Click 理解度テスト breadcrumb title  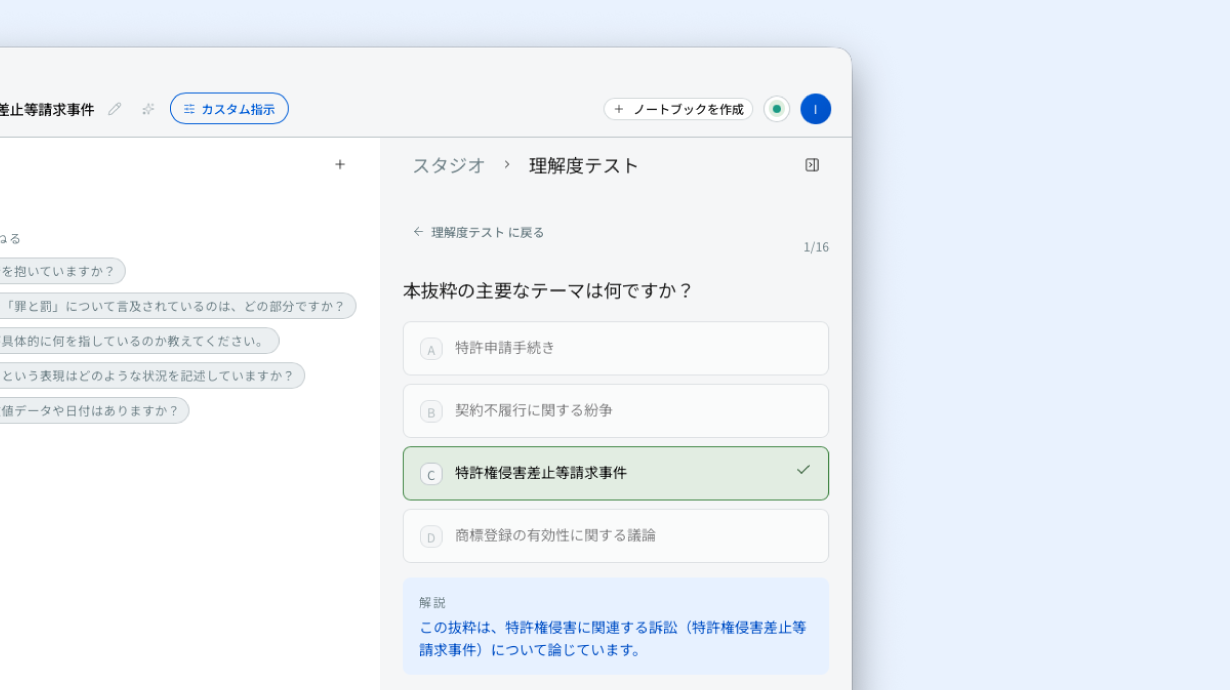pos(584,166)
